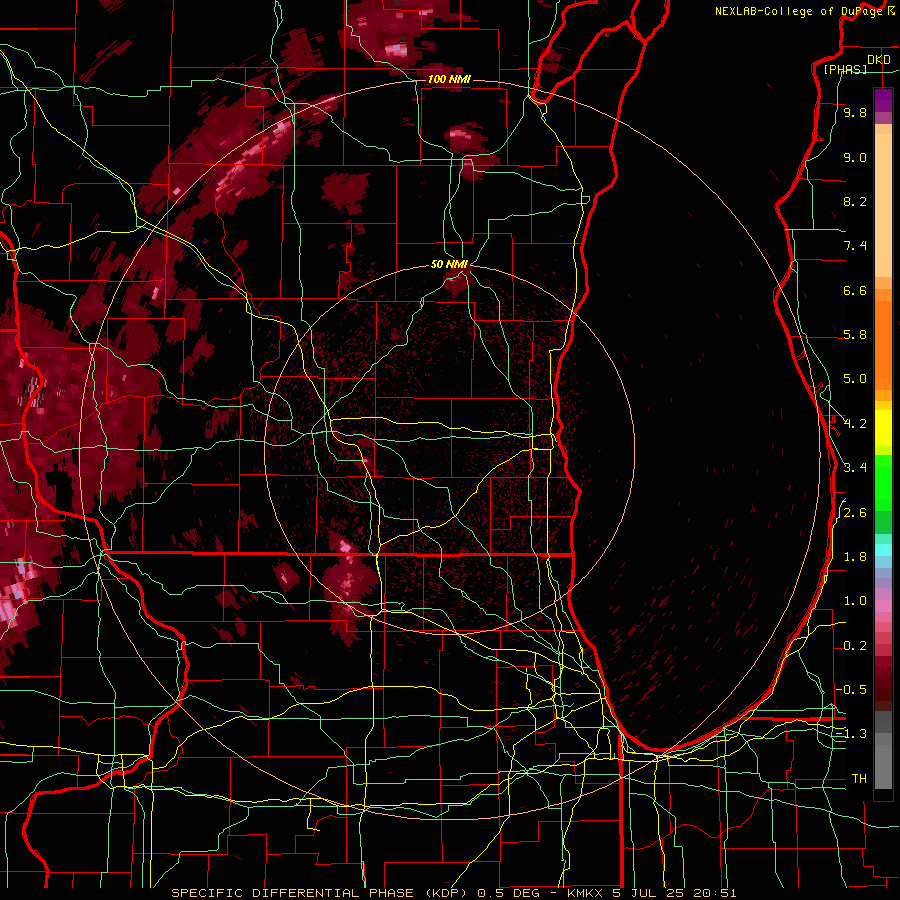Click the 8.2 scale value

tap(855, 201)
